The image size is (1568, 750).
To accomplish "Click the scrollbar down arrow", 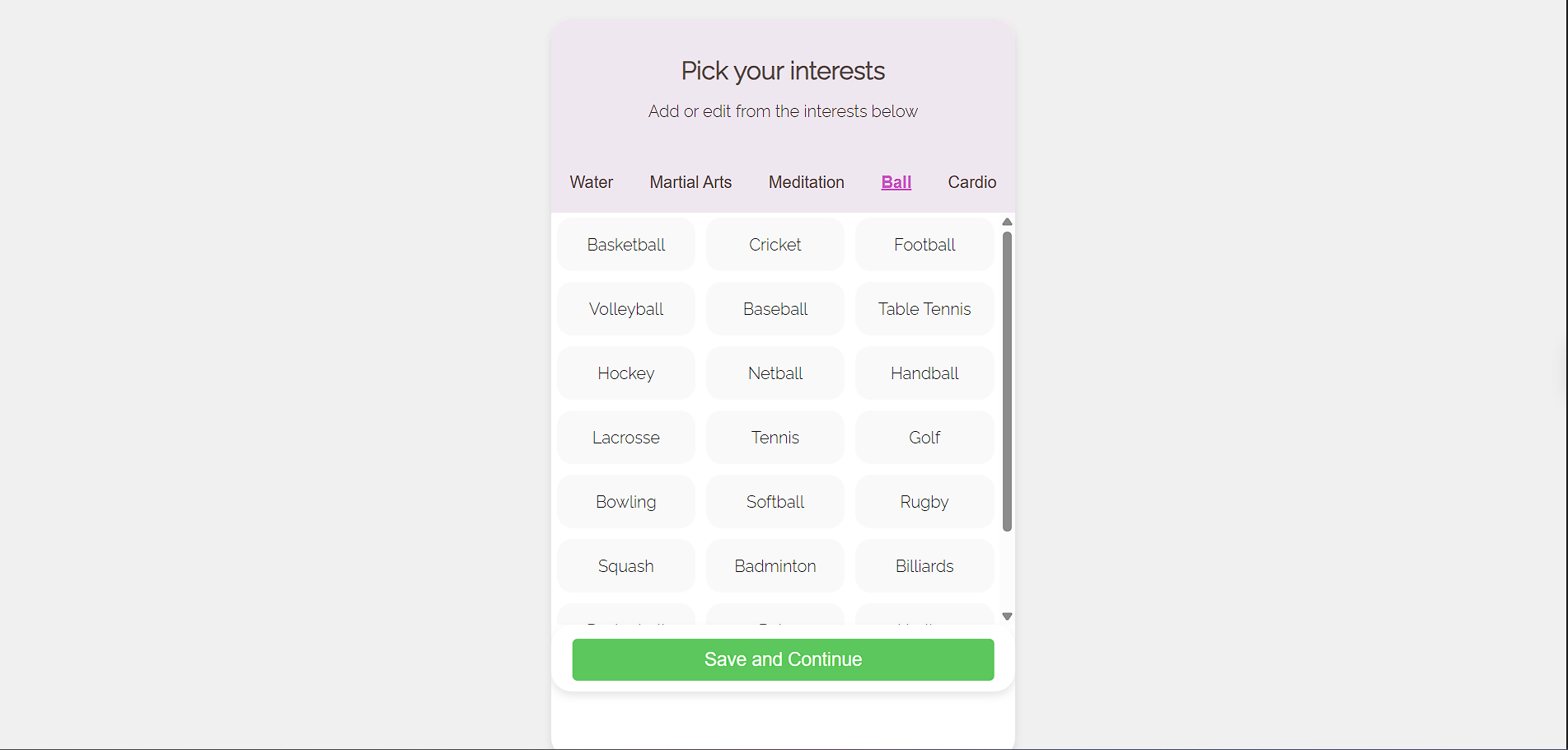I will click(x=1007, y=616).
